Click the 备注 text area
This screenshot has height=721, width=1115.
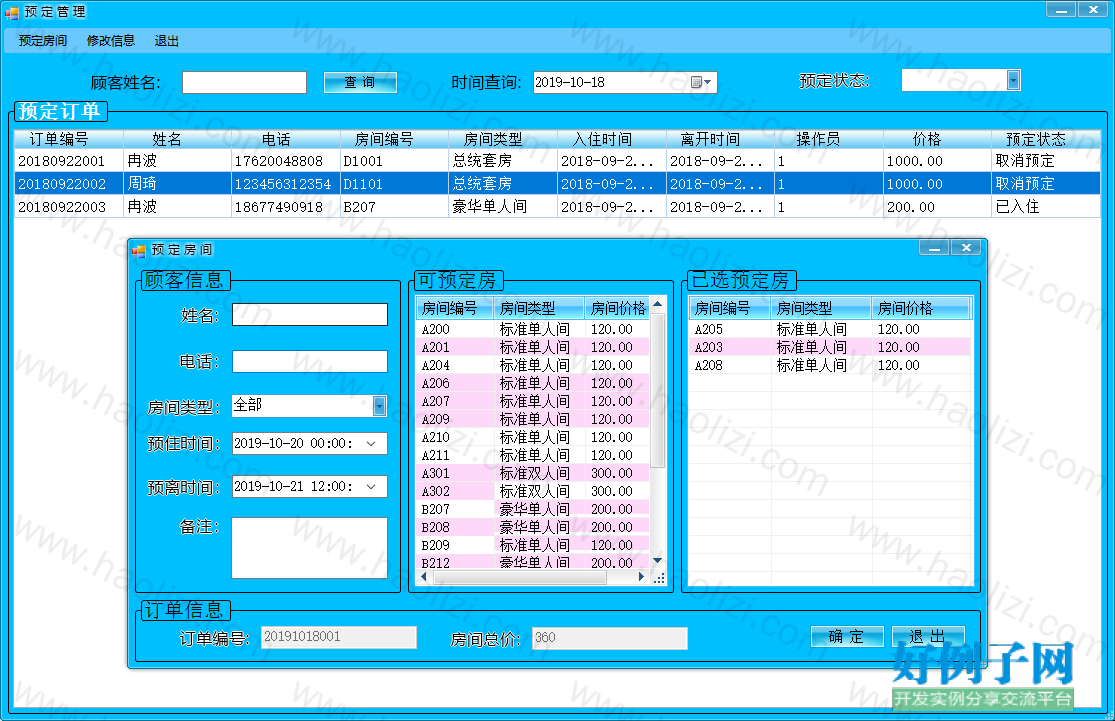pyautogui.click(x=309, y=548)
